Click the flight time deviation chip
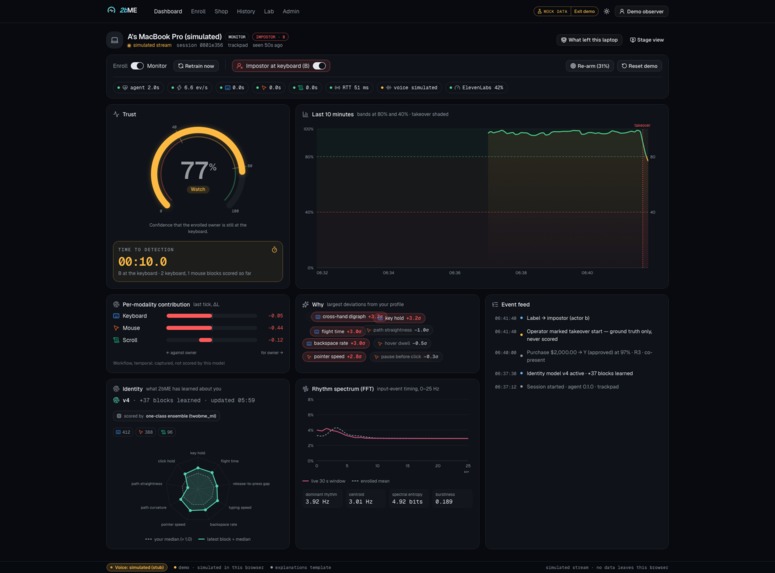This screenshot has height=573, width=775. coord(338,331)
